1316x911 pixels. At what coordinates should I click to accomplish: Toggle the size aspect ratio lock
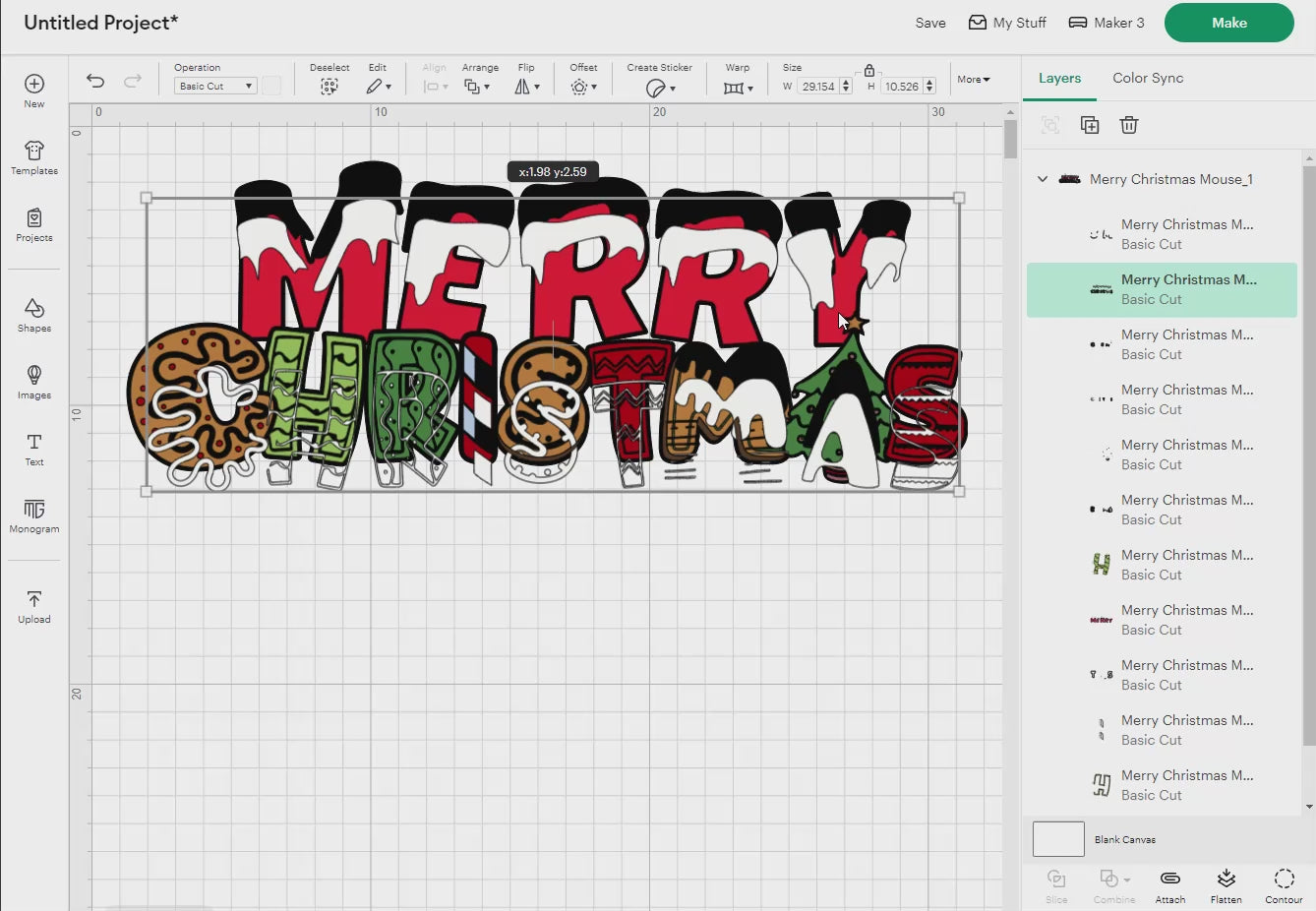click(869, 71)
